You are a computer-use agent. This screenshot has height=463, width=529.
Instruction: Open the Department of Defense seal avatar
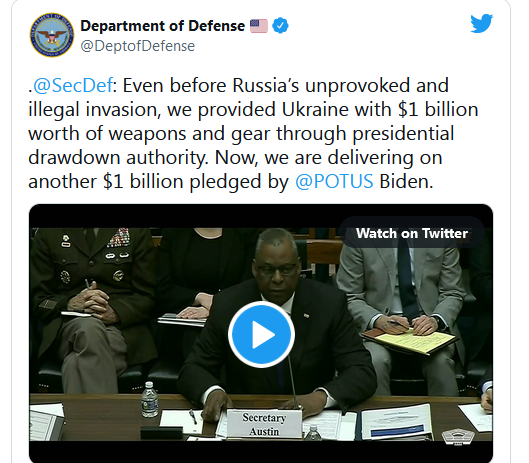(52, 35)
